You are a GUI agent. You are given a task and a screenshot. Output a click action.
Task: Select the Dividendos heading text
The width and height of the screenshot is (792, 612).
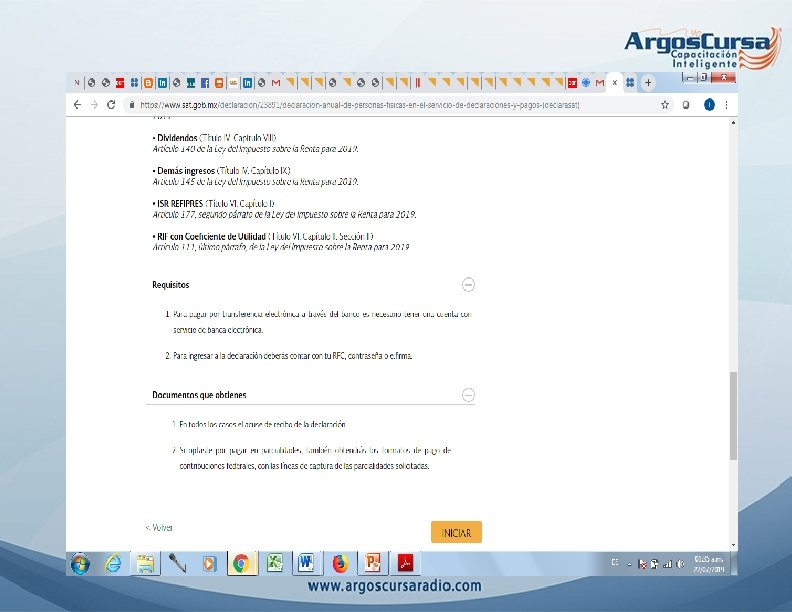[x=177, y=138]
